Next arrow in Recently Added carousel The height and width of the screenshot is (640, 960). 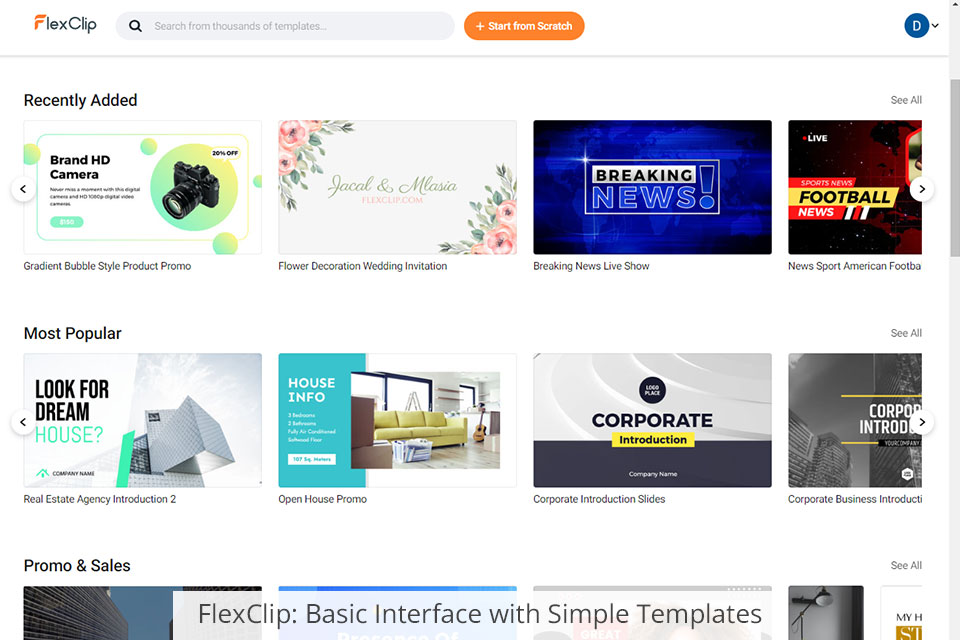[x=921, y=189]
